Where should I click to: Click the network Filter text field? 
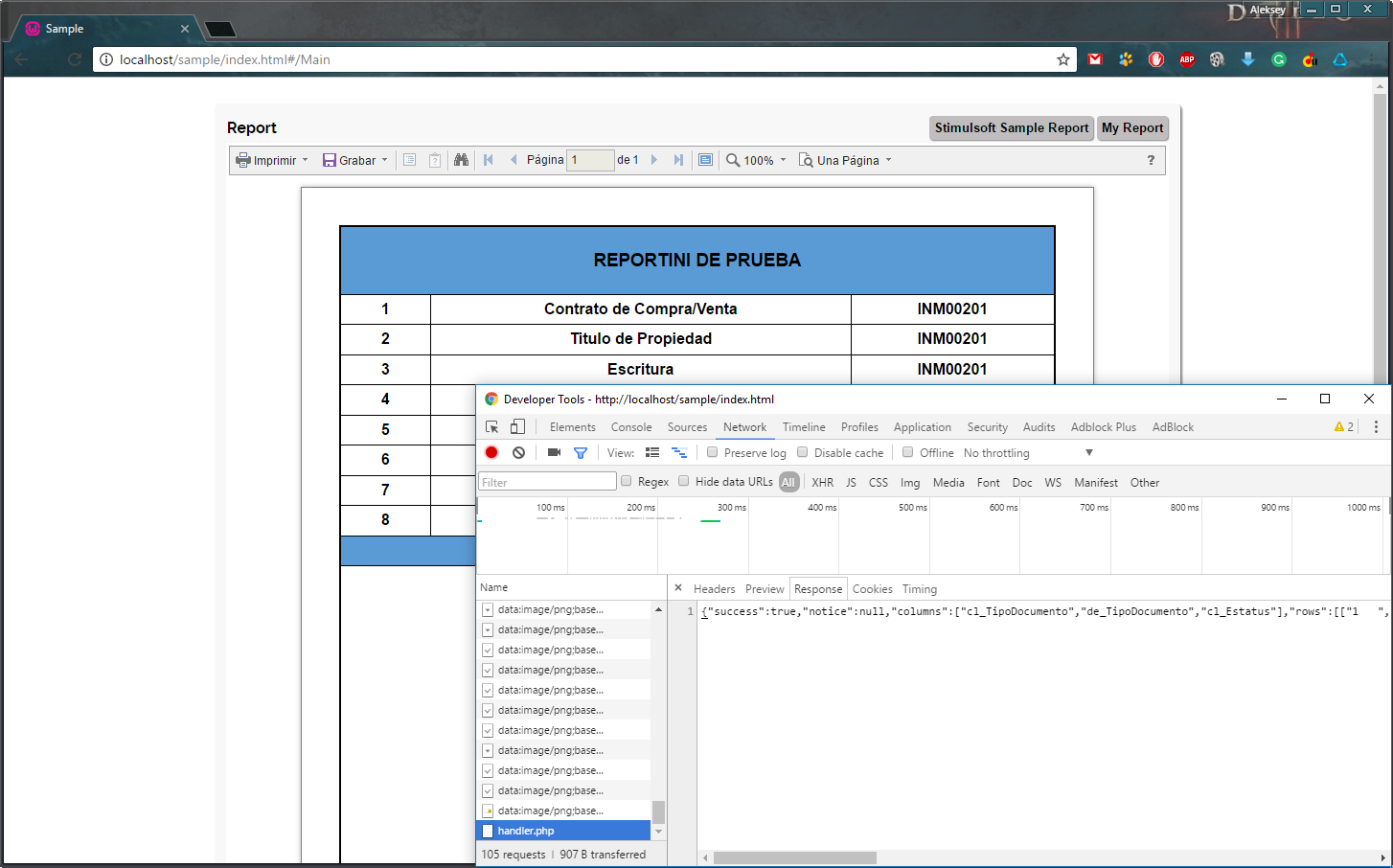547,482
